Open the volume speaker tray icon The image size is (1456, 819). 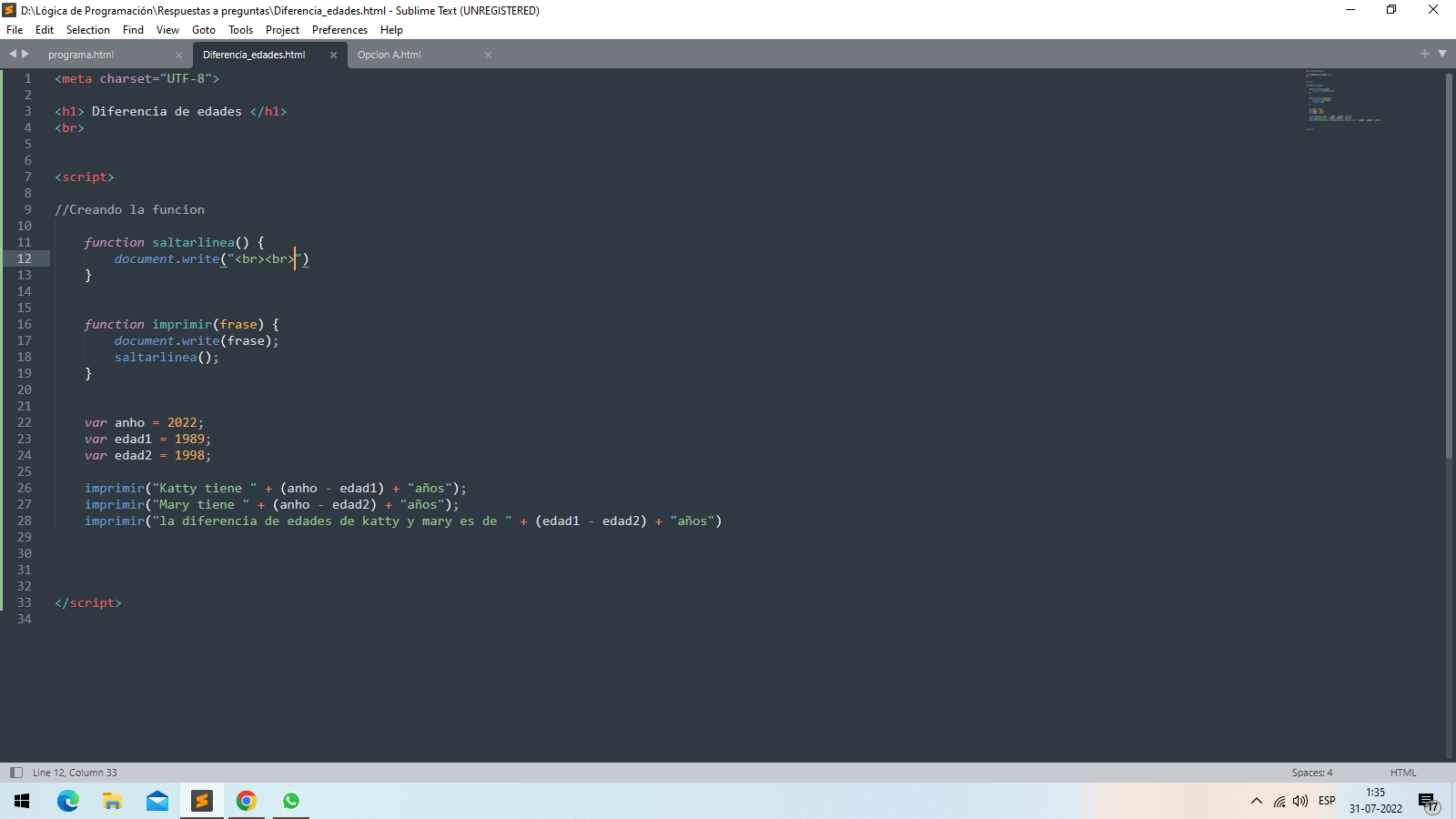(1300, 802)
